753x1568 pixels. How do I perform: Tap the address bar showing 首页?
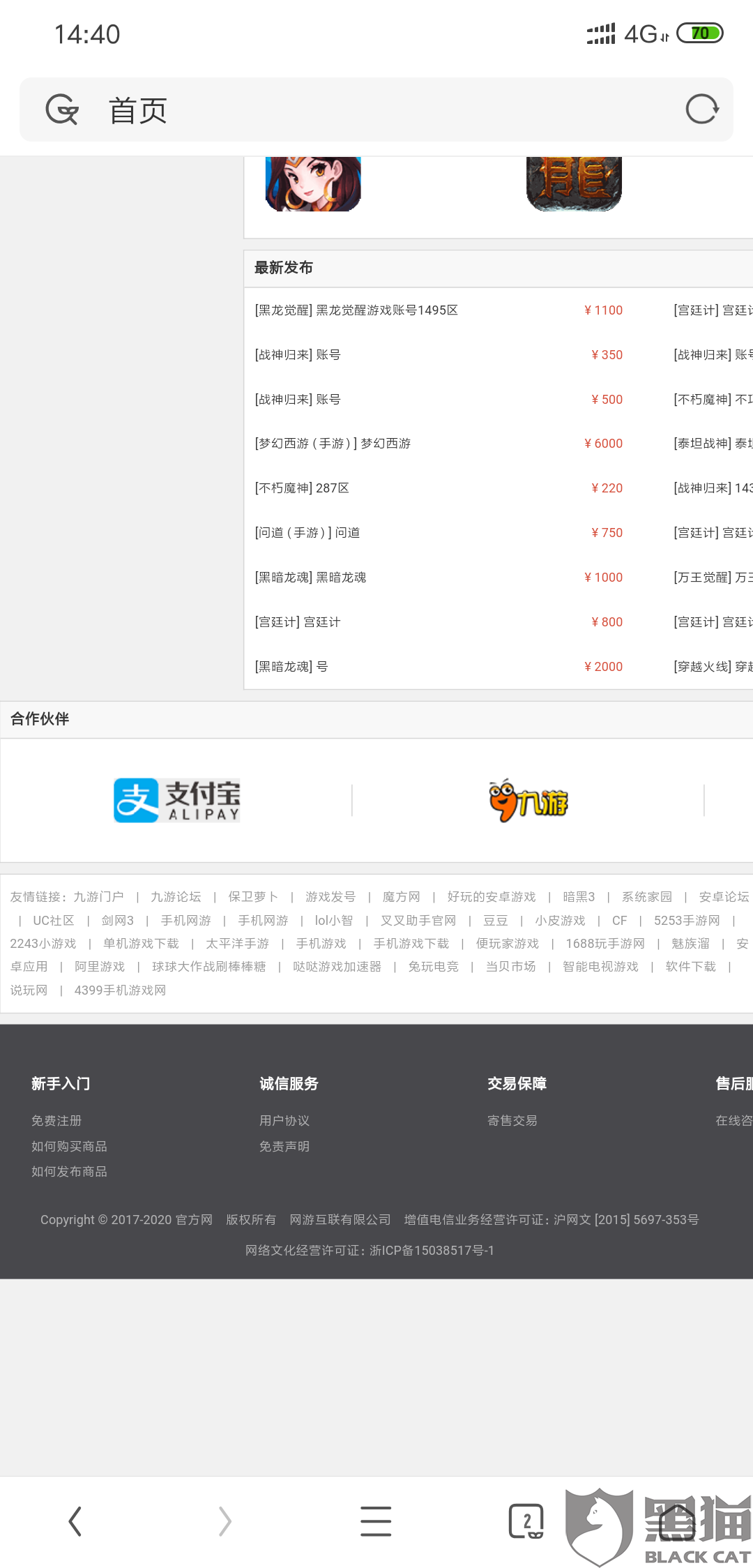(376, 110)
